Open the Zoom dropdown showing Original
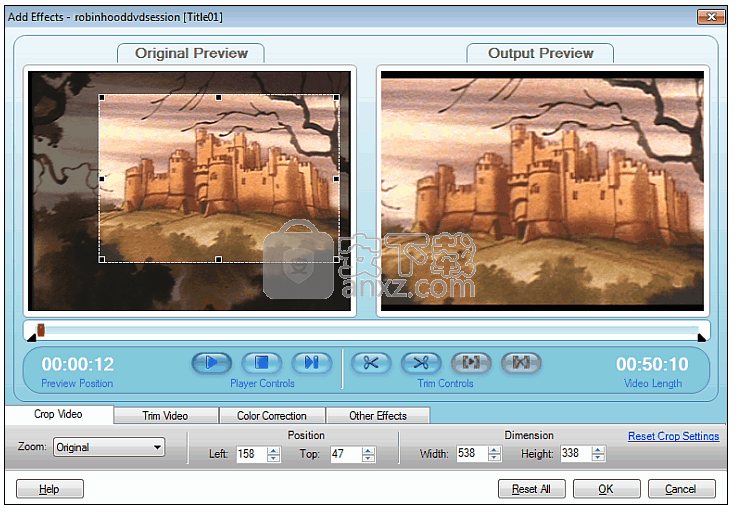 [x=109, y=447]
